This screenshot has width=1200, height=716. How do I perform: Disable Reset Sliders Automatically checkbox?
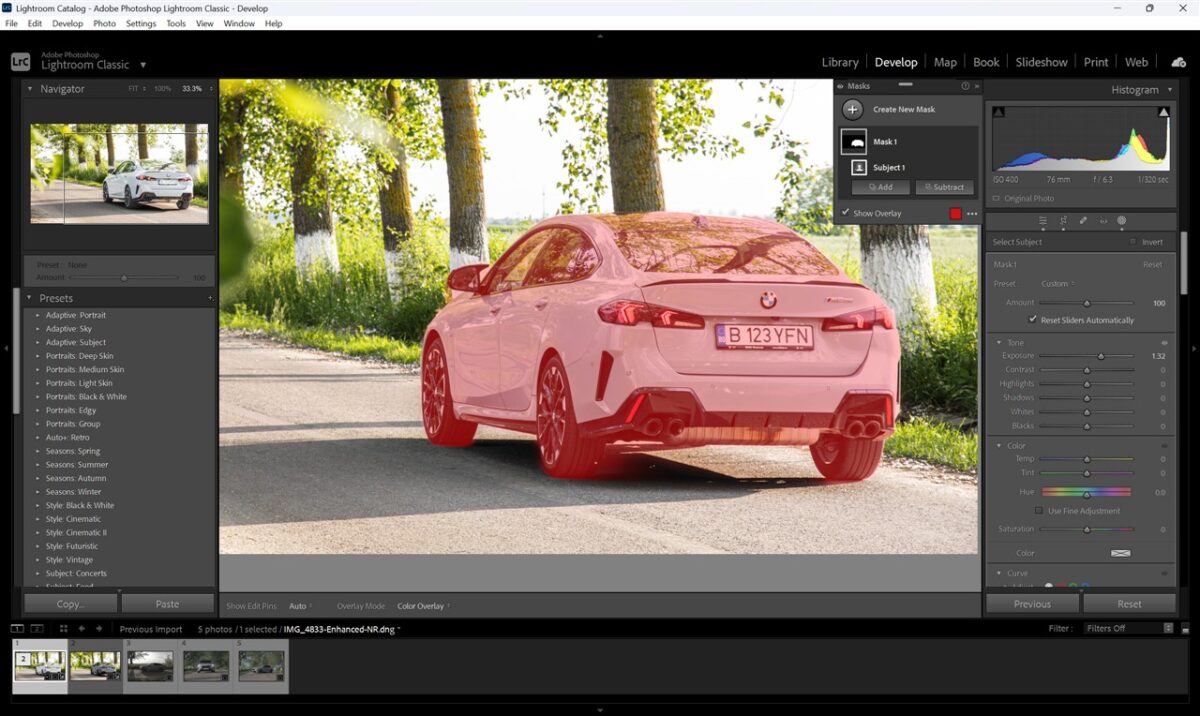click(x=1032, y=320)
